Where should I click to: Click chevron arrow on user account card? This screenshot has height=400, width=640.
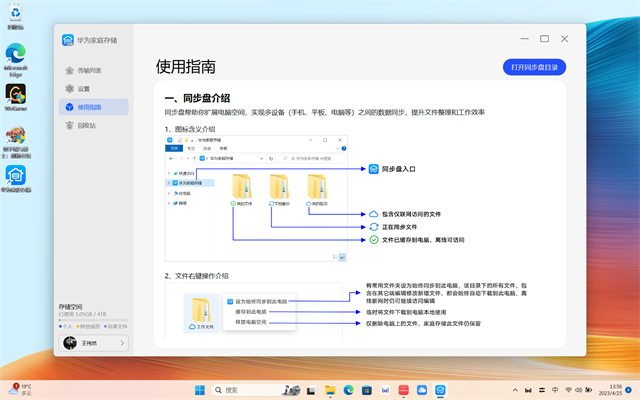[122, 343]
